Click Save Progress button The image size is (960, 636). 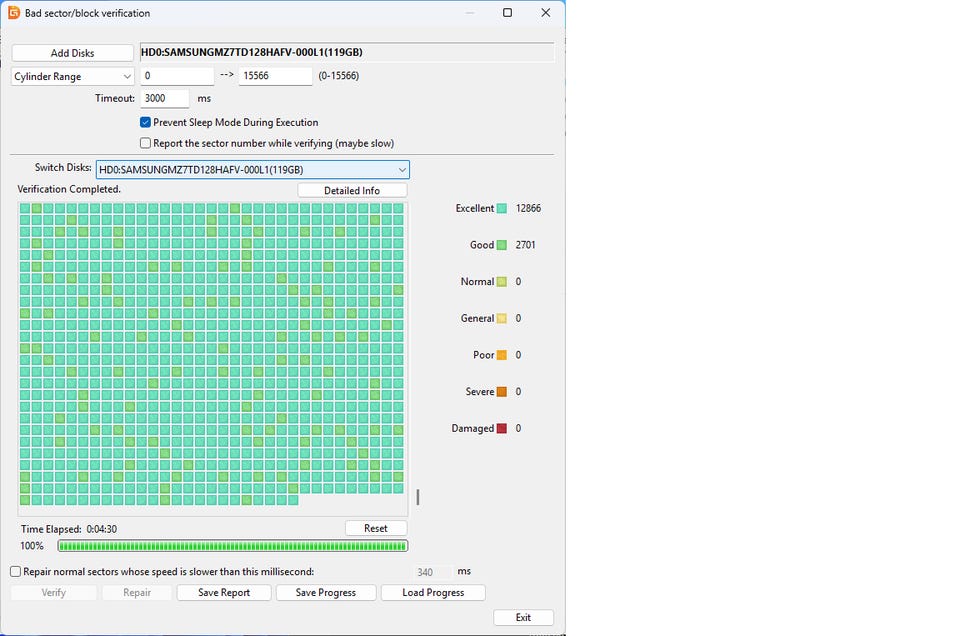click(x=326, y=592)
